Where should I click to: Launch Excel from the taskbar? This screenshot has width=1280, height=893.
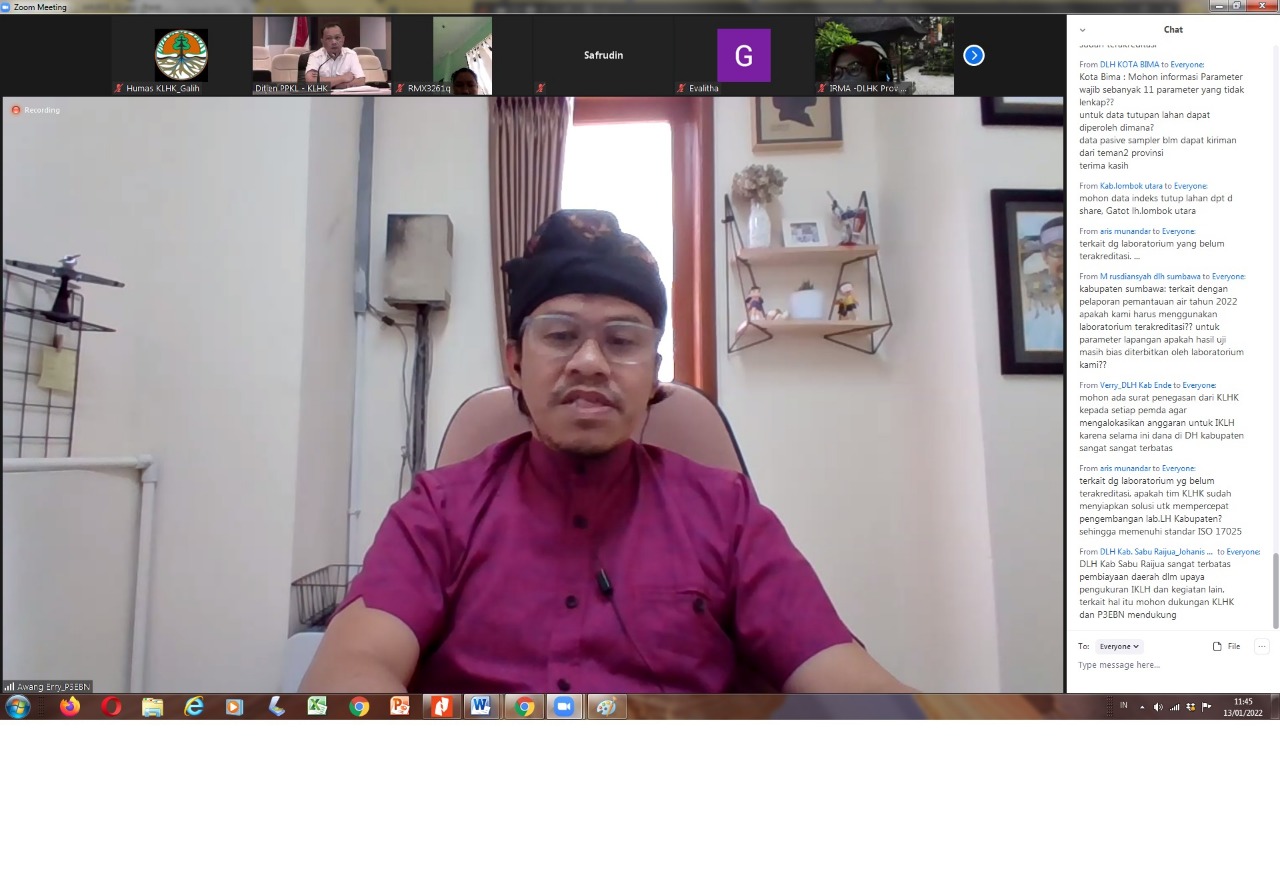coord(317,707)
